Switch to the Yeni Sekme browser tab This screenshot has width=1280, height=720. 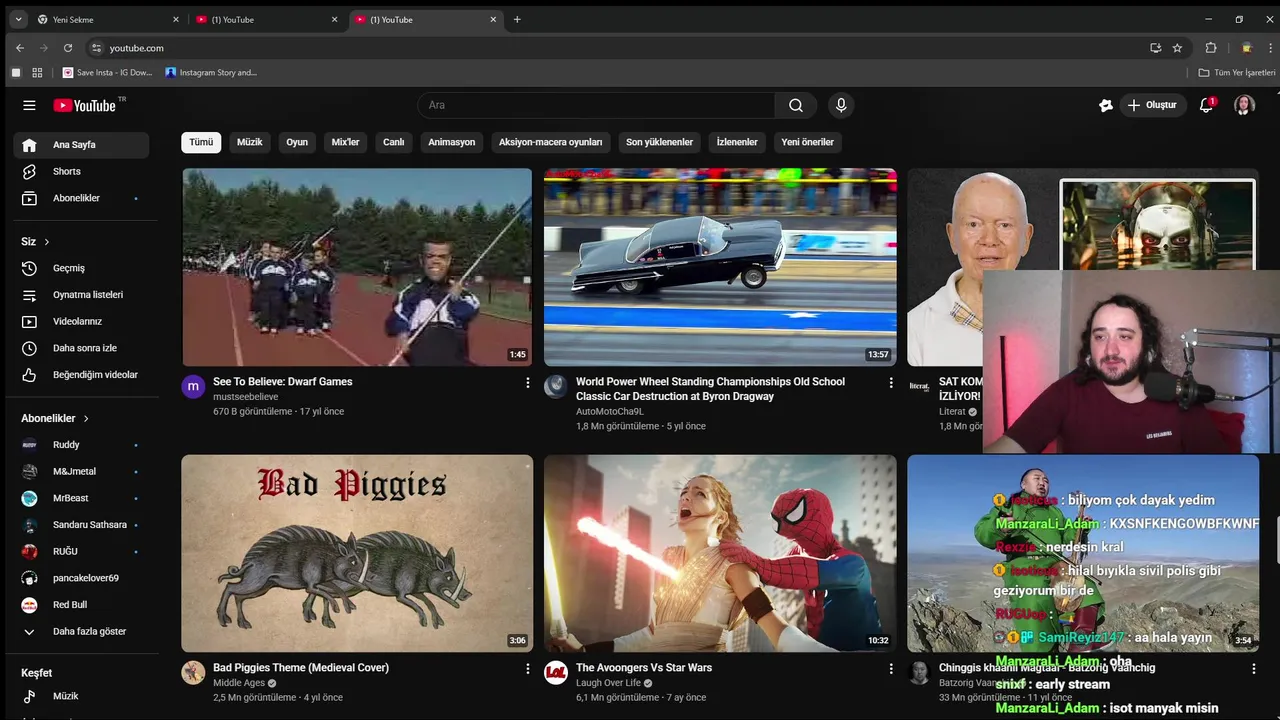click(x=108, y=19)
